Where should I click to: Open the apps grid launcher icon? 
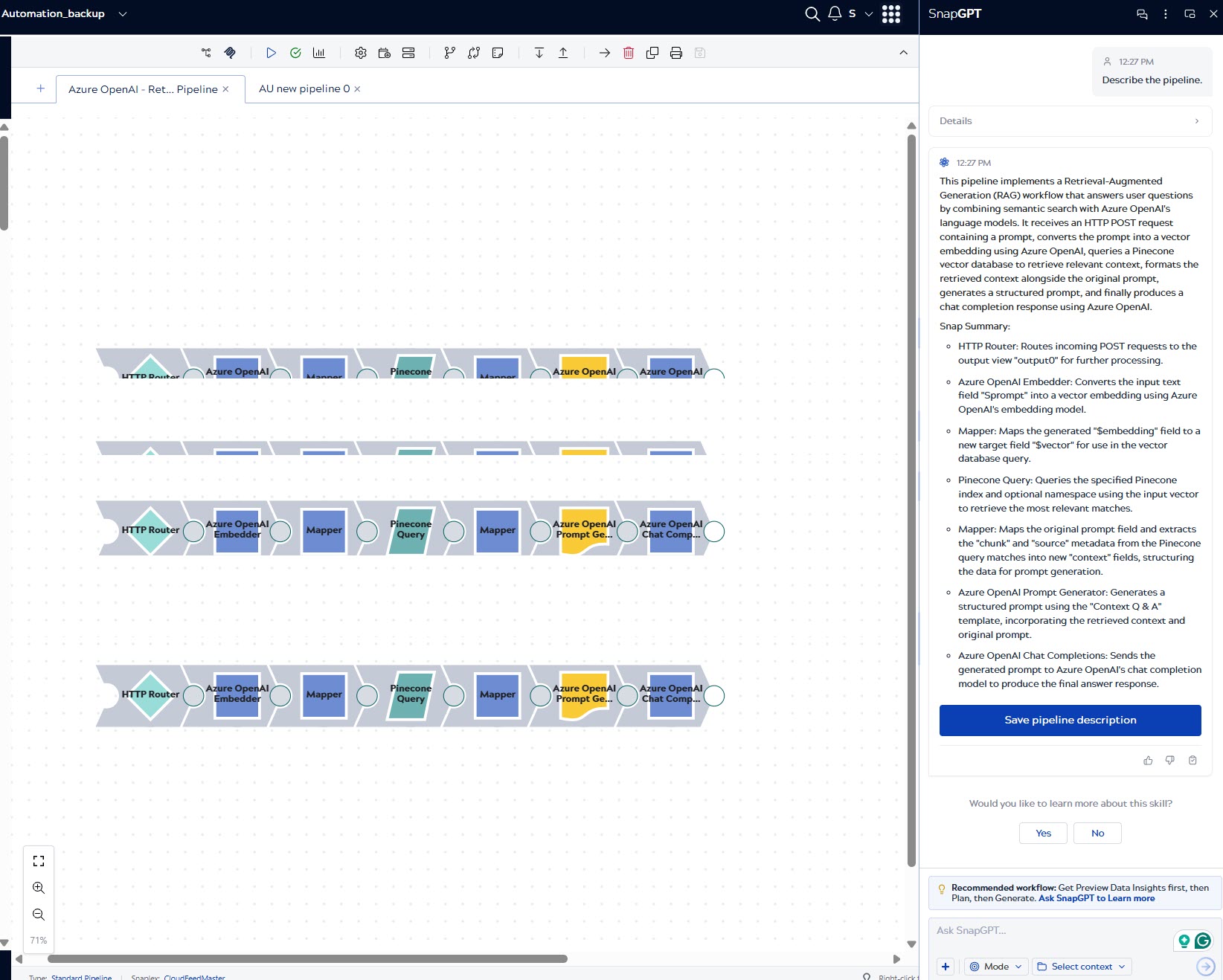tap(891, 14)
